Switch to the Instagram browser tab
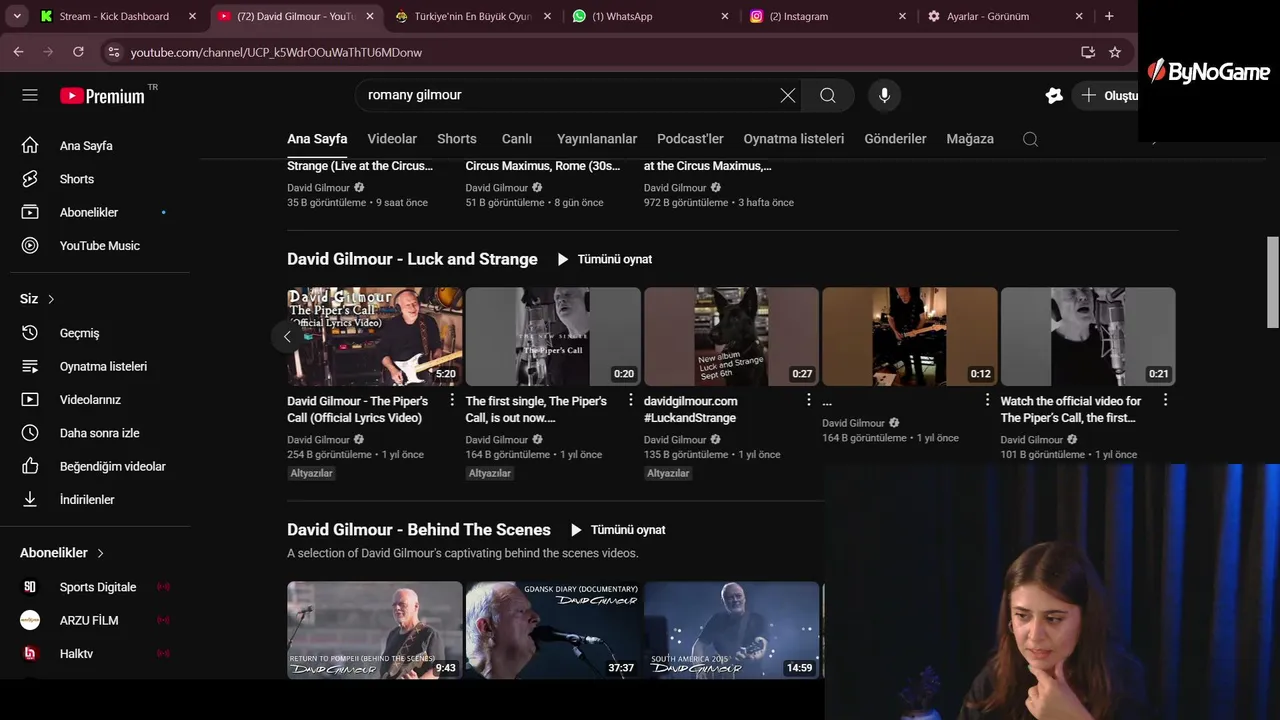Viewport: 1280px width, 720px height. pos(828,16)
